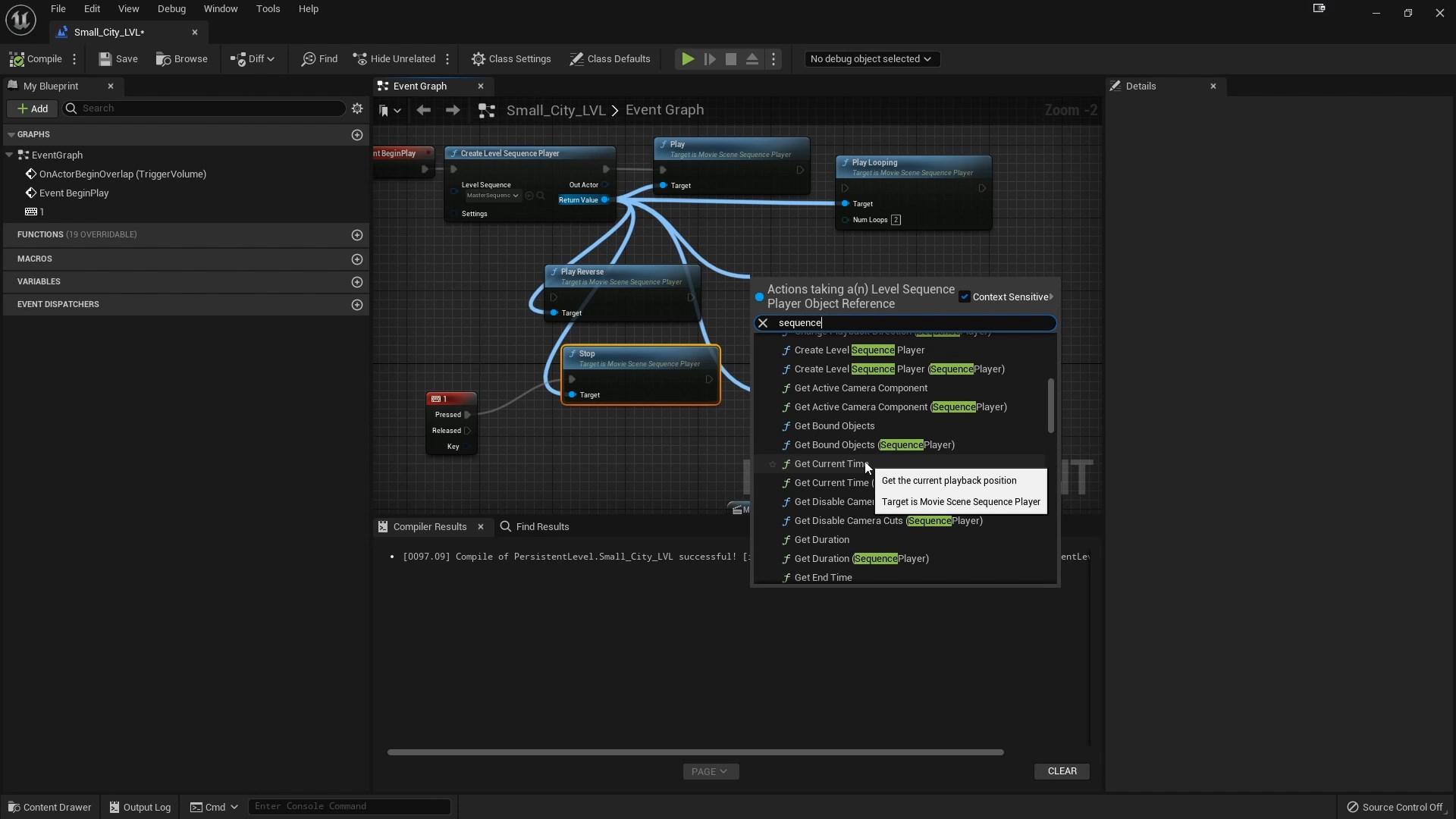Select Get Active Camera Component action
The image size is (1456, 819).
point(861,388)
